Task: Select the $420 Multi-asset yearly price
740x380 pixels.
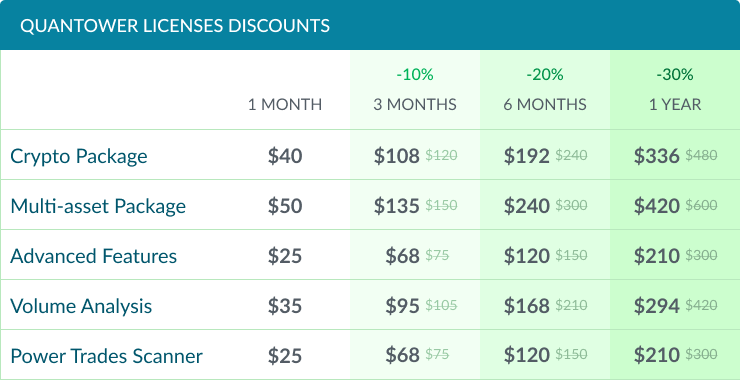Action: pos(656,206)
